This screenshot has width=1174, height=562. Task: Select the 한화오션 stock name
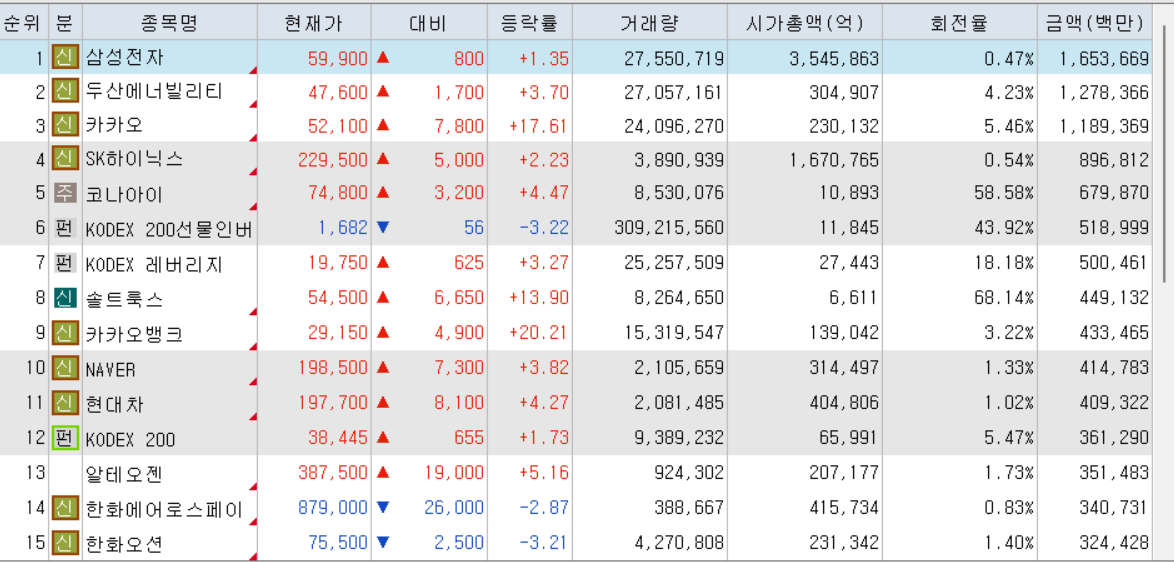pos(124,543)
